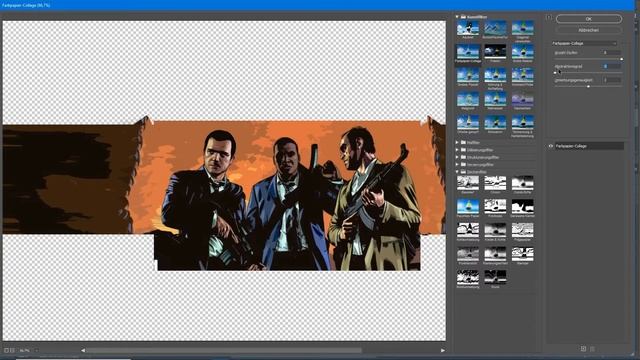Pick the Fresko filter thumbnail
Viewport: 640px width, 360px height.
495,52
